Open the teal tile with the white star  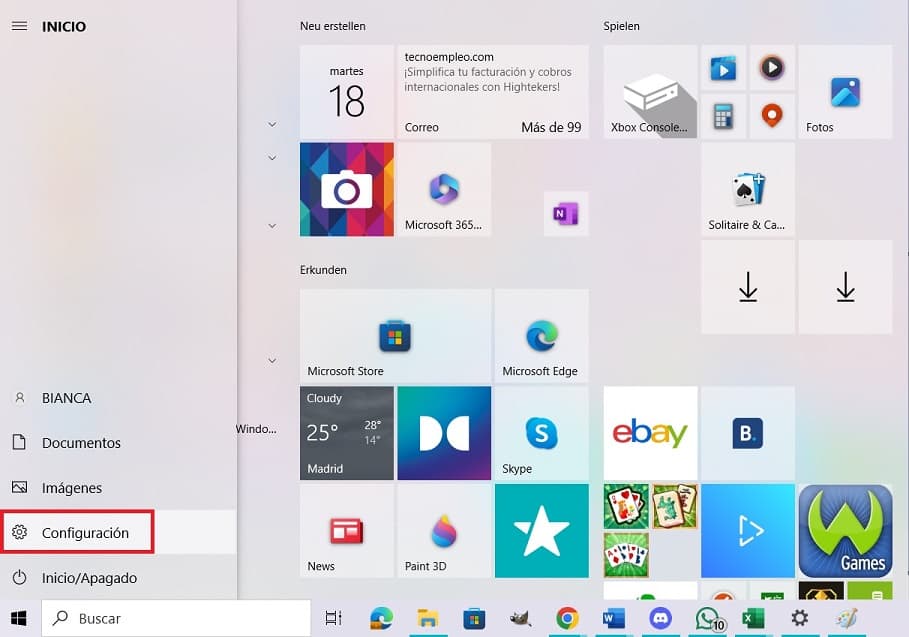click(x=541, y=531)
